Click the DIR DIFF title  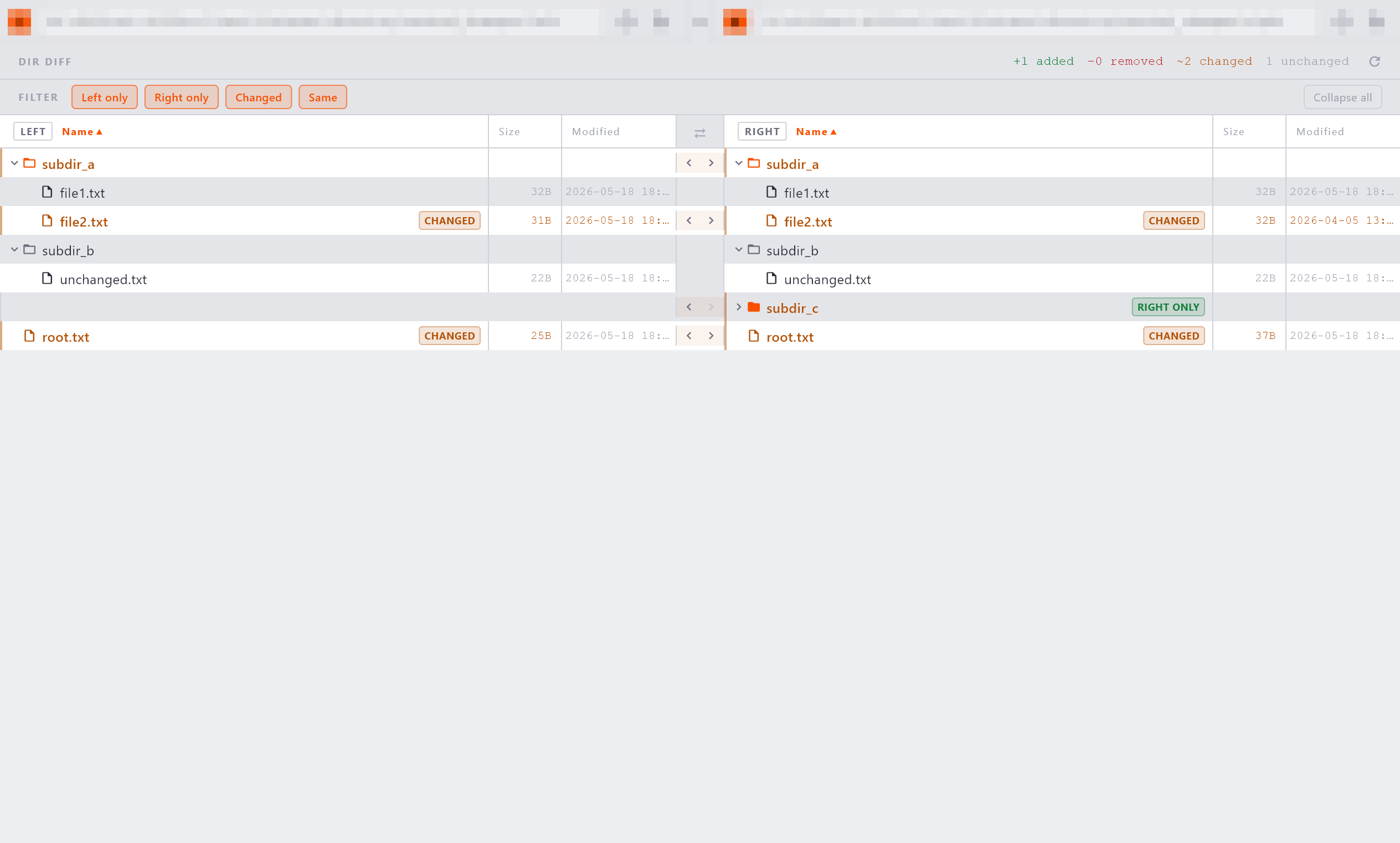click(x=45, y=61)
